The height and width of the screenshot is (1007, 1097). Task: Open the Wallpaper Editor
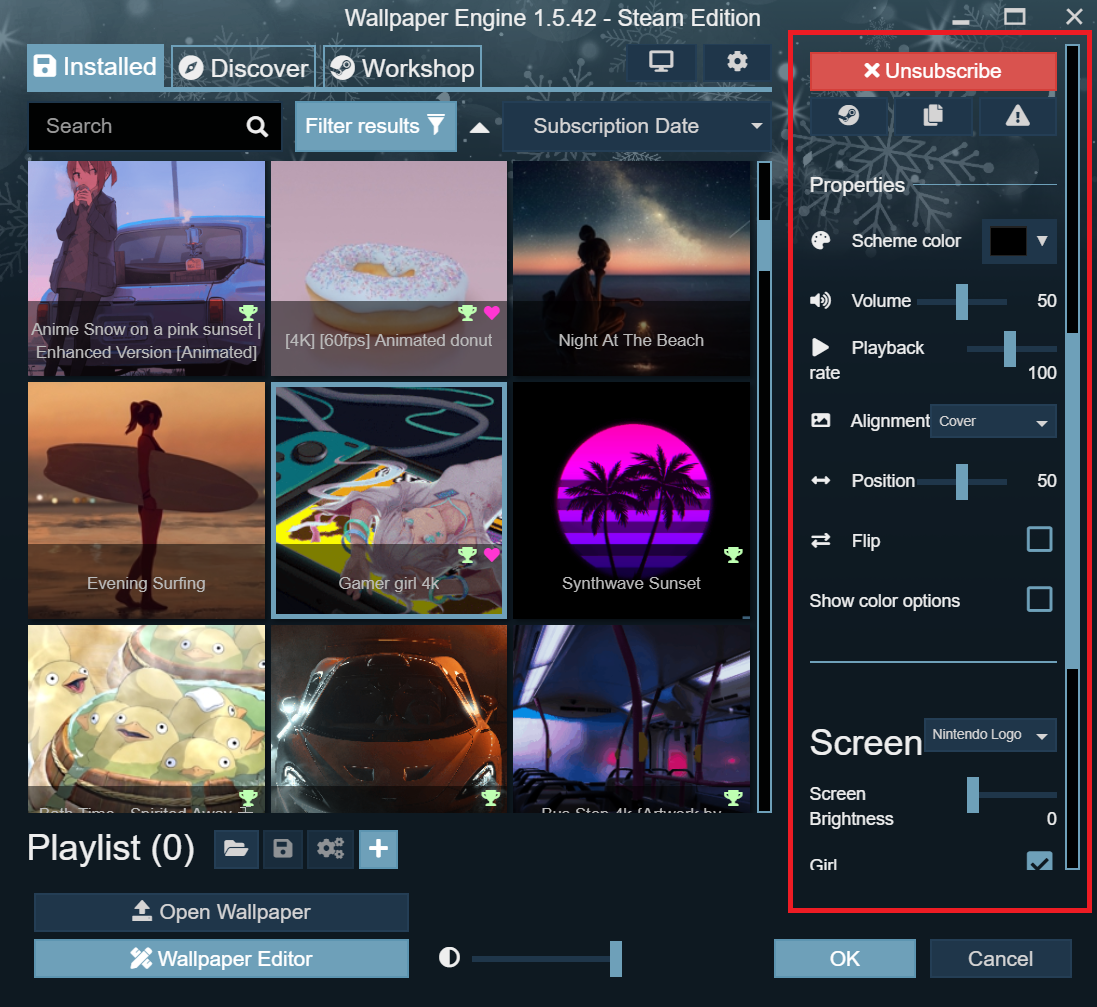click(x=221, y=959)
